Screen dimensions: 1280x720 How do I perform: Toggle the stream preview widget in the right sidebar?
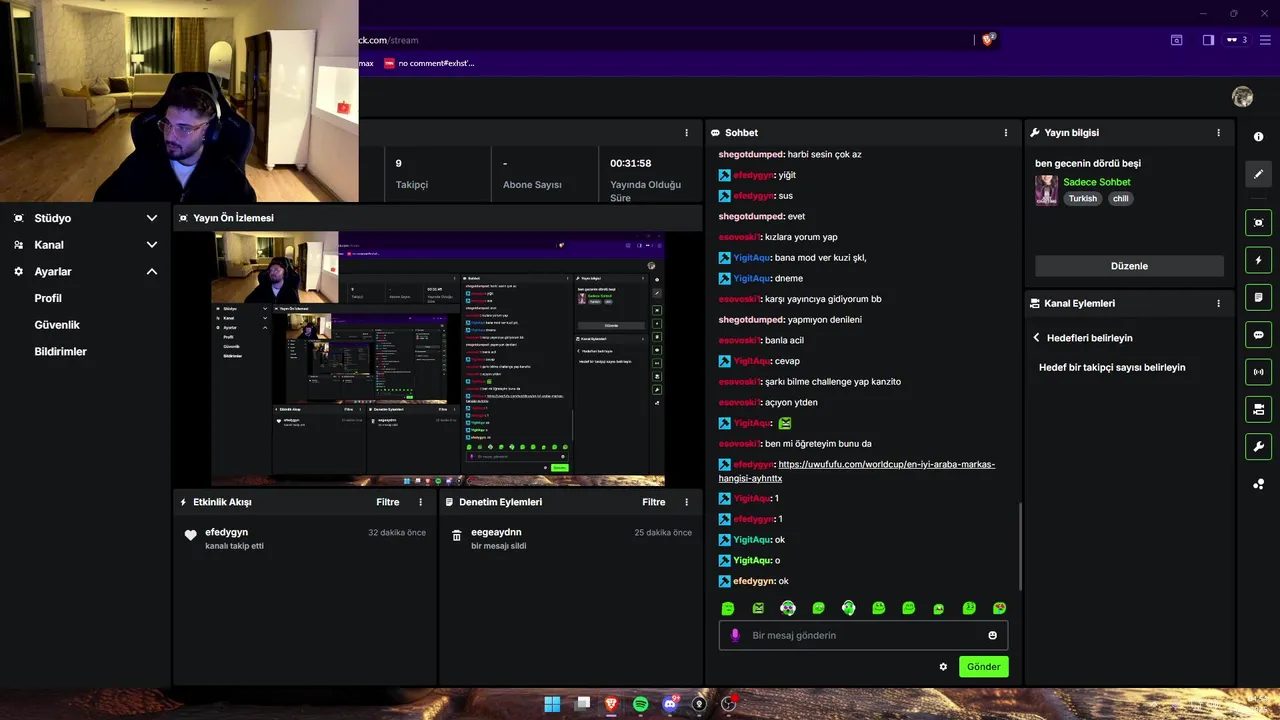pyautogui.click(x=1258, y=222)
